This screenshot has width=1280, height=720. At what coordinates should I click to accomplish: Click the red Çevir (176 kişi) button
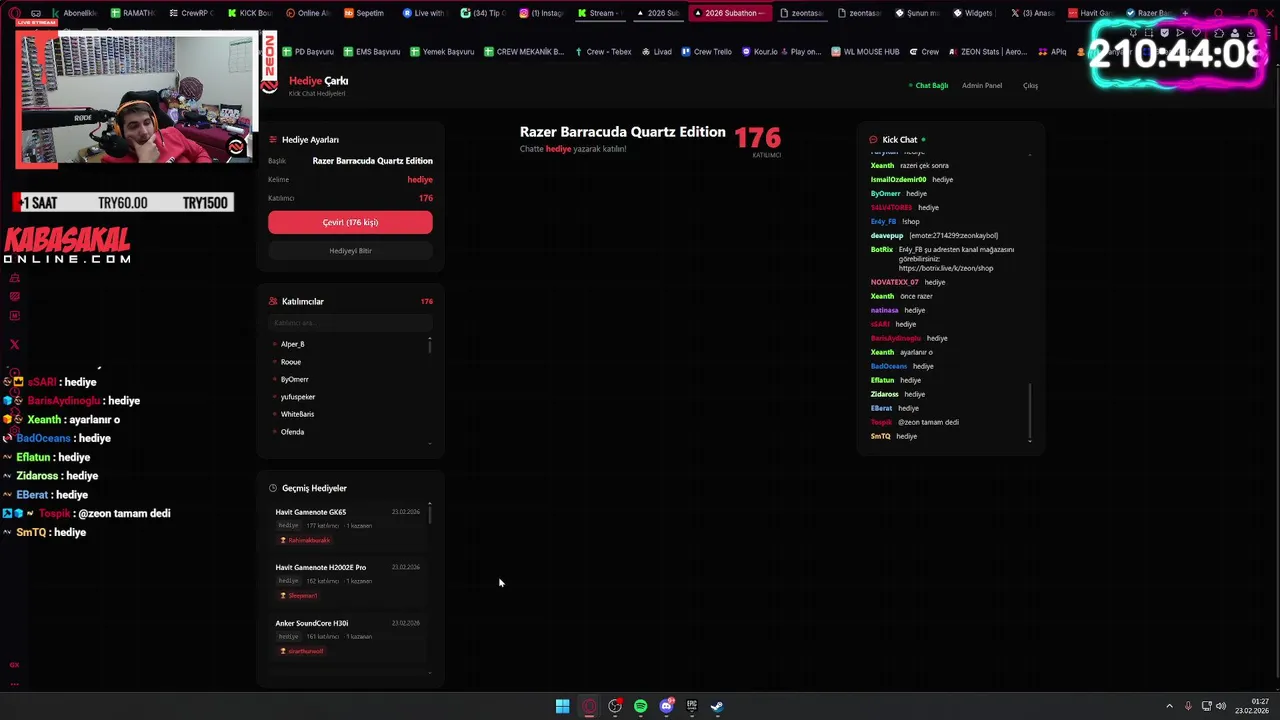(350, 222)
